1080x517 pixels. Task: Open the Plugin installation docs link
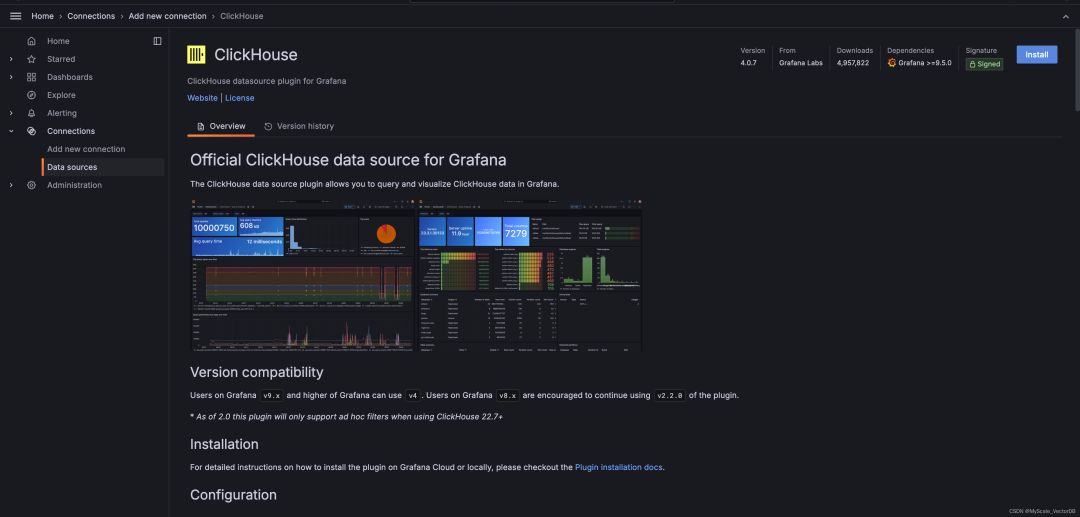(x=618, y=467)
